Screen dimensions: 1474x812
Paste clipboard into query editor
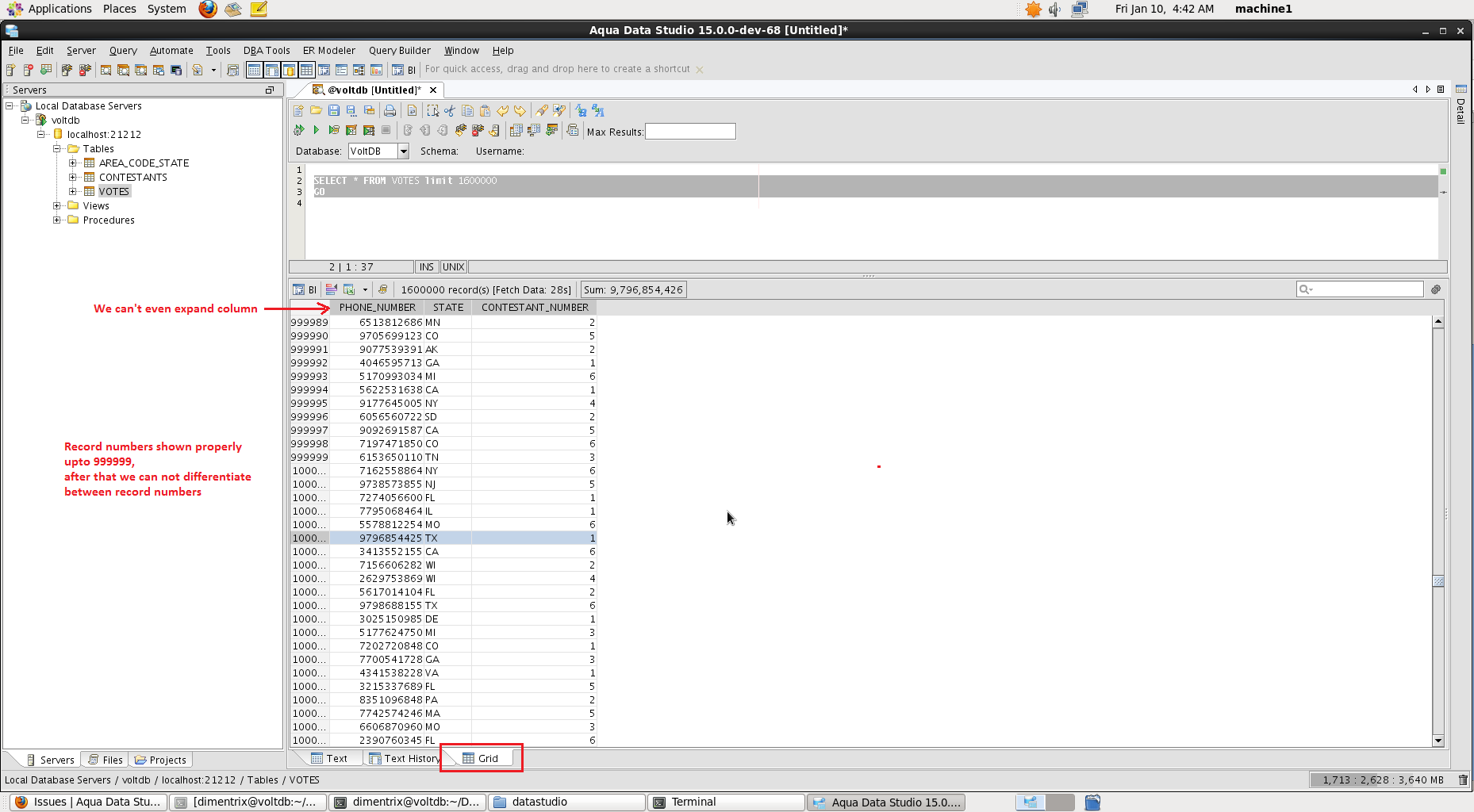pyautogui.click(x=485, y=111)
